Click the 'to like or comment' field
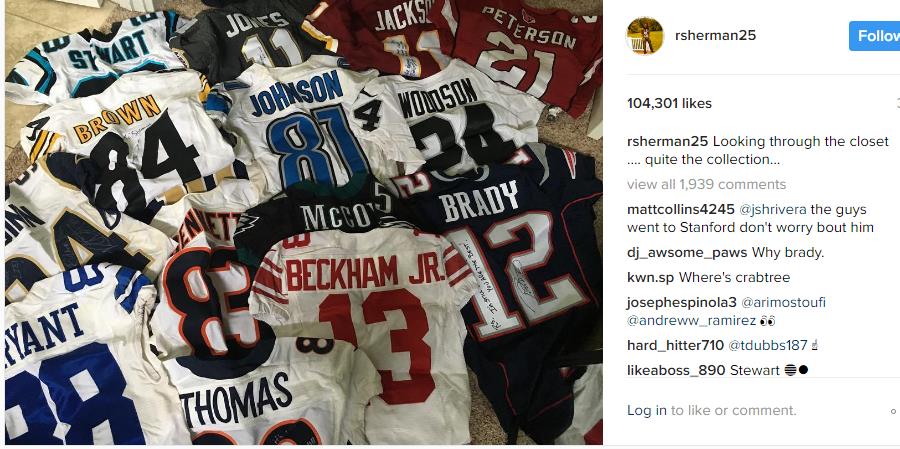900x449 pixels. point(734,411)
